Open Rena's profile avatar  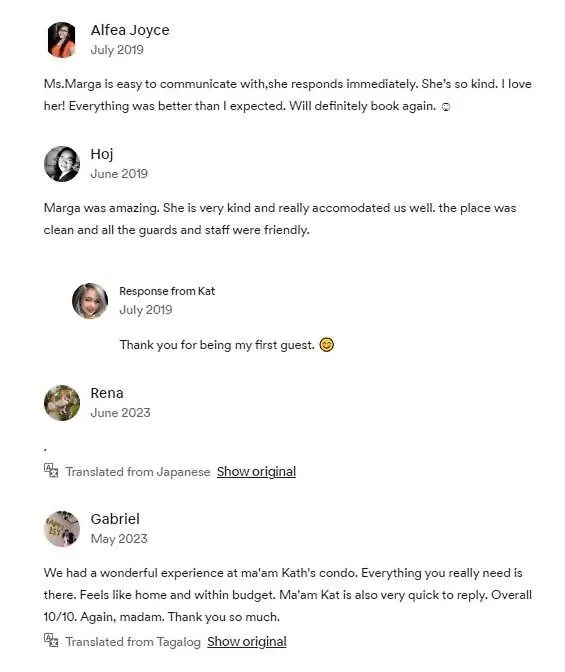coord(62,403)
